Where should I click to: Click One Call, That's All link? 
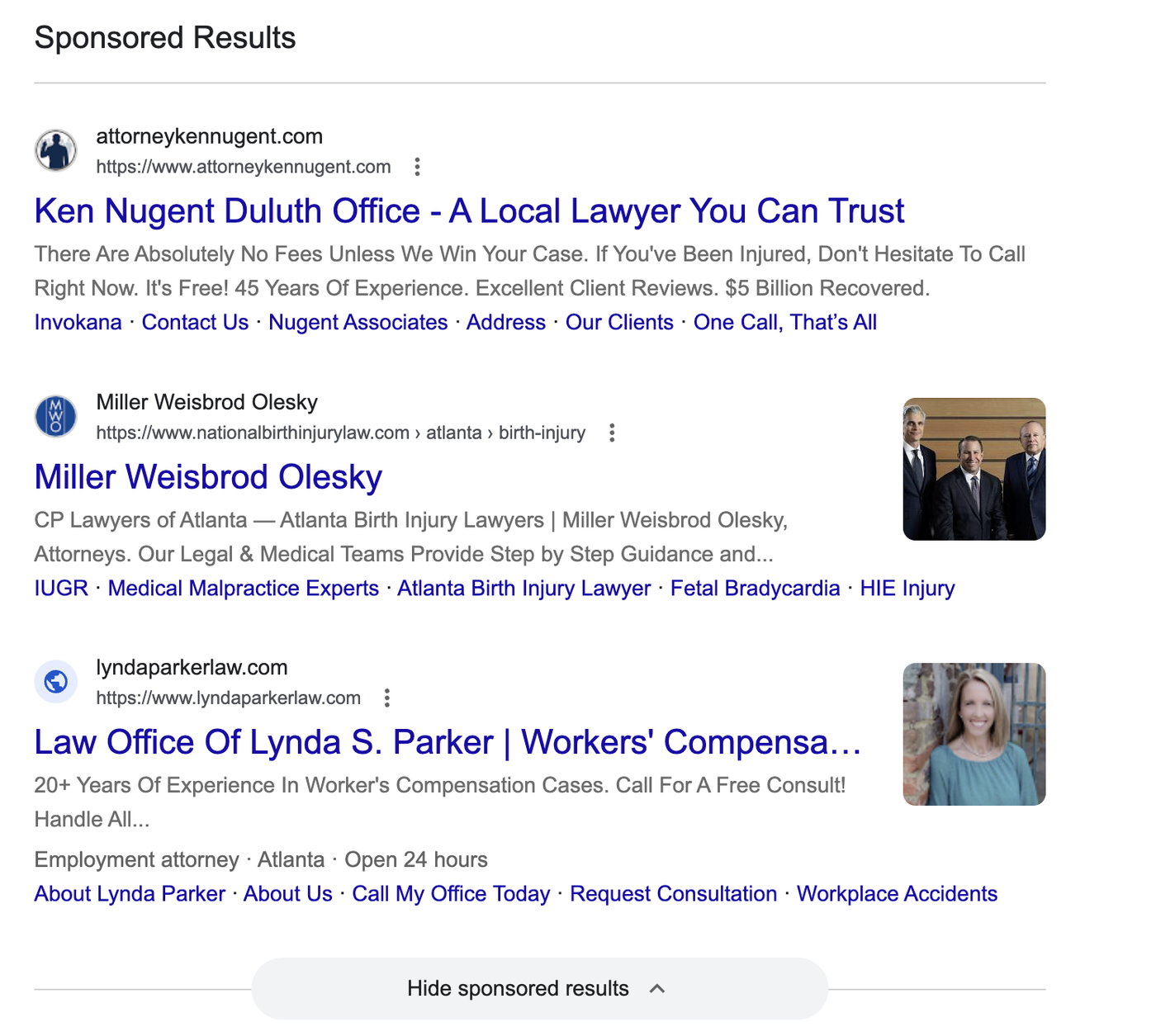tap(785, 323)
